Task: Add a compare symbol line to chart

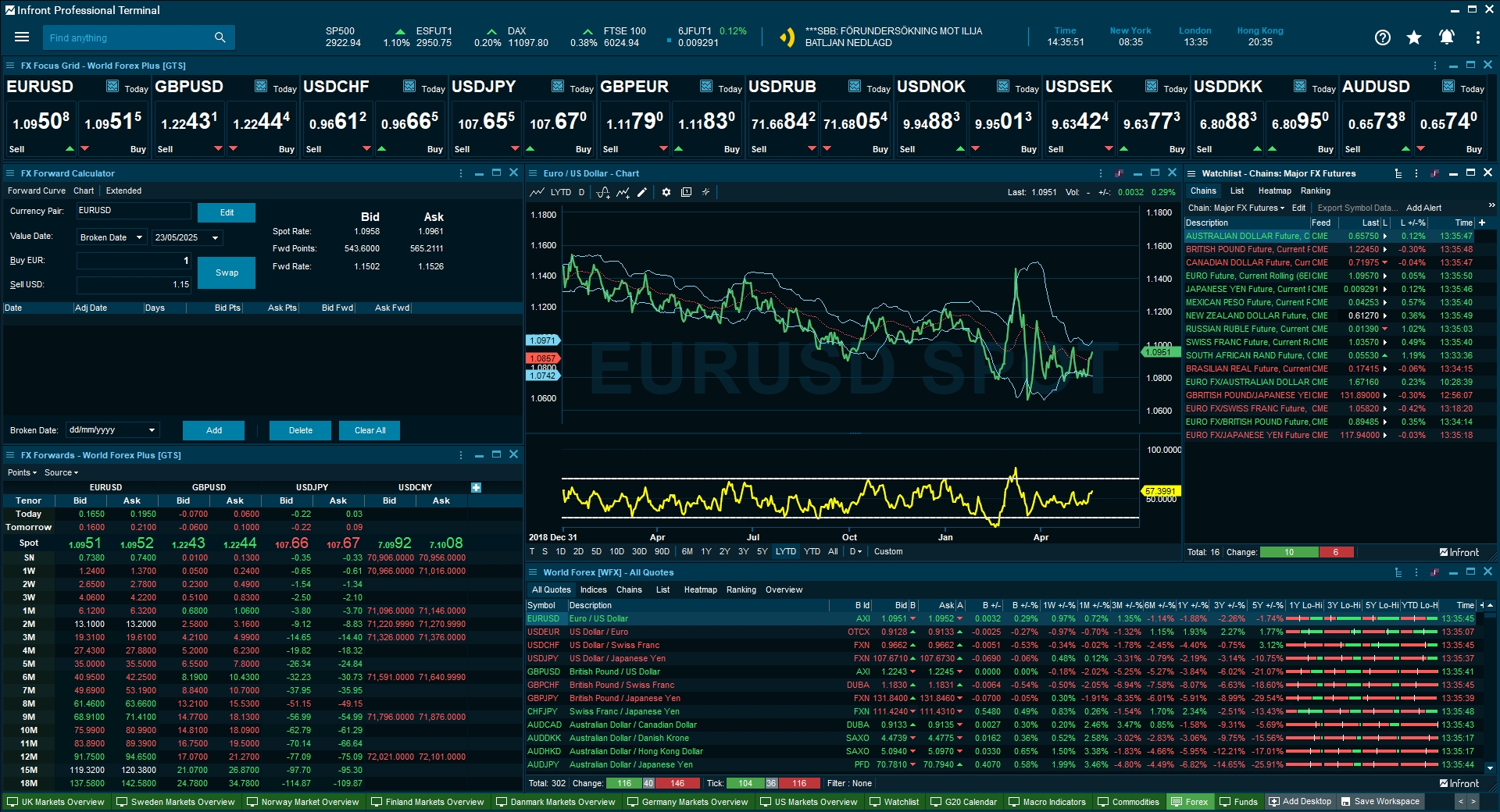Action: coord(623,192)
